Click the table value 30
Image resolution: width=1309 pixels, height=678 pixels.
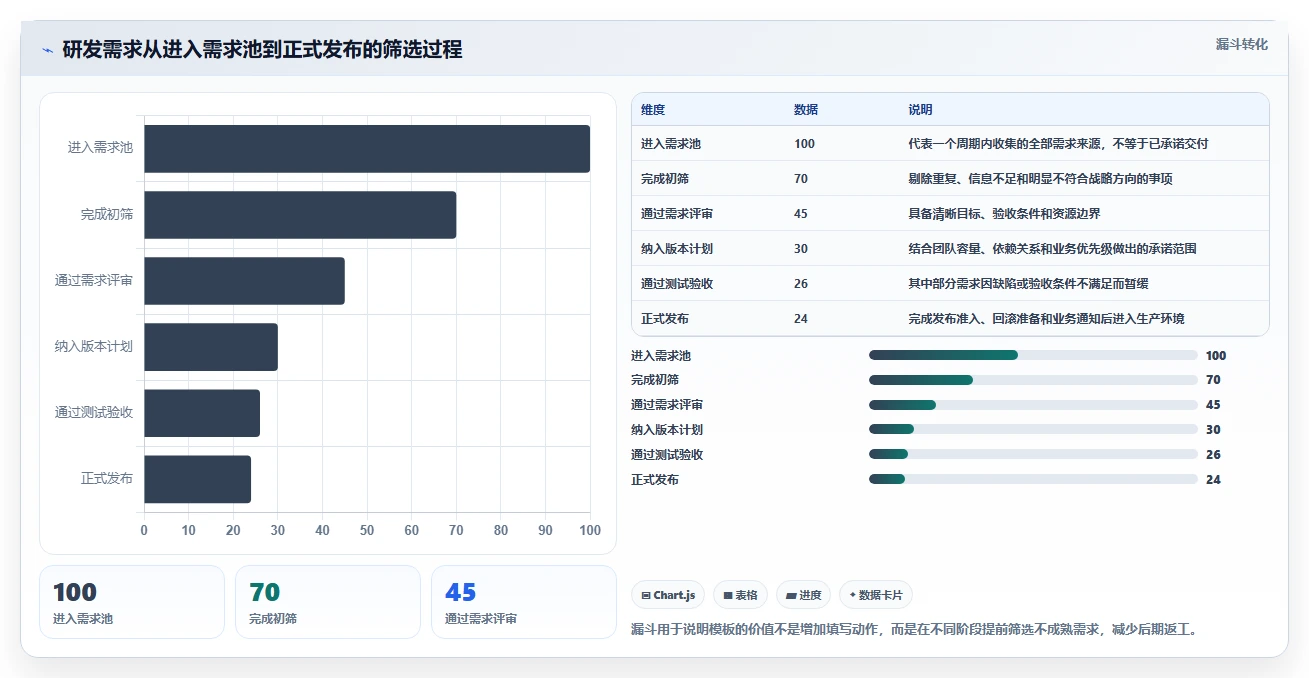coord(801,249)
